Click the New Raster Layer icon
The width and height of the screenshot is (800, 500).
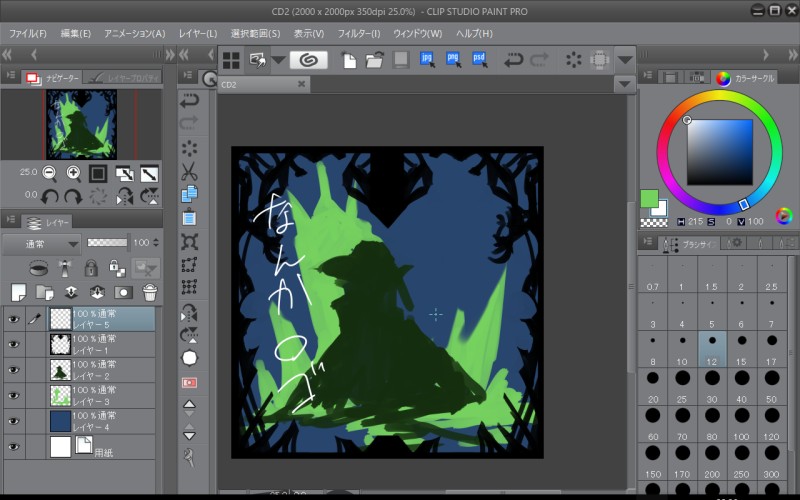[18, 292]
